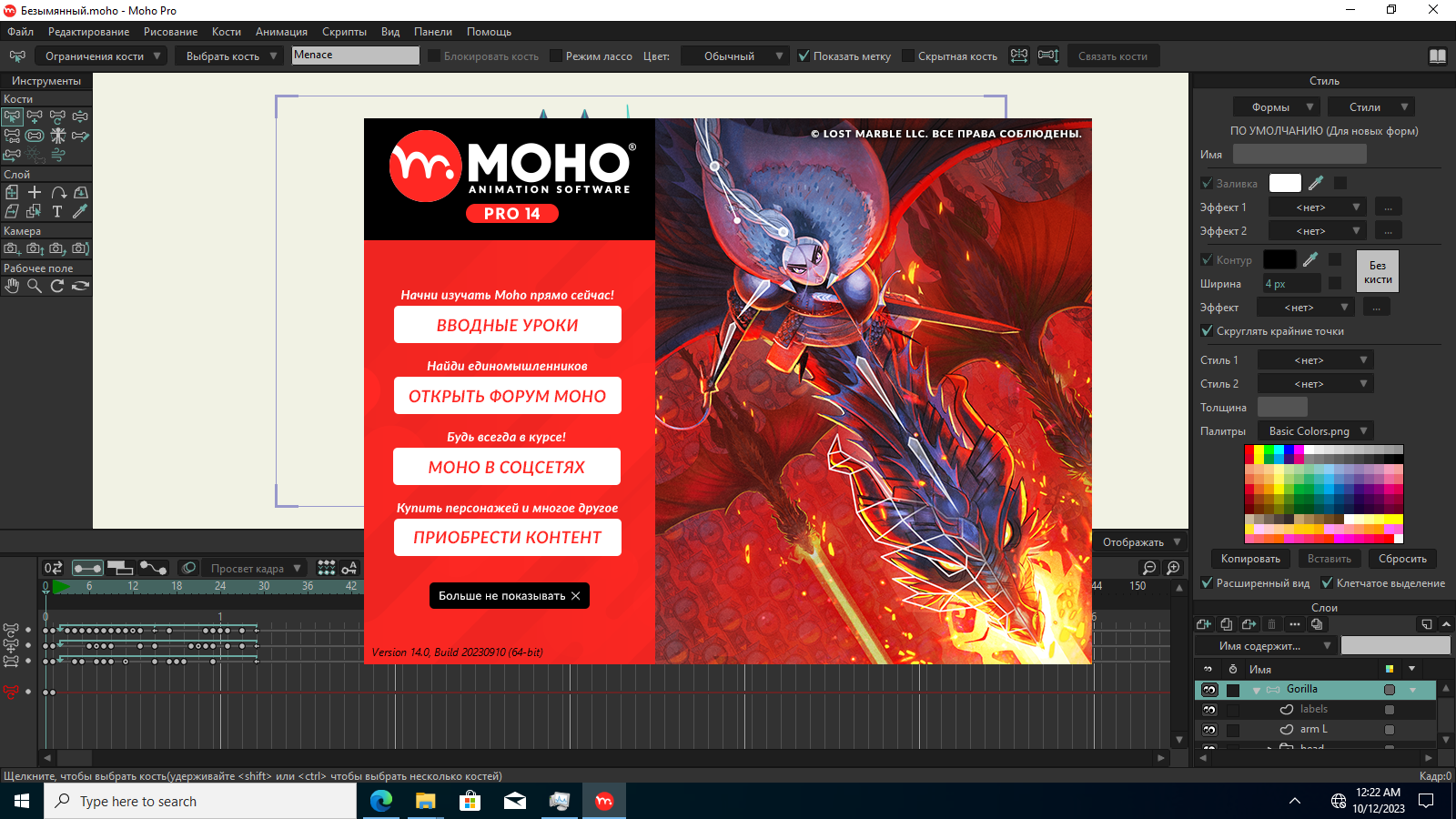Select the Transform Layer tool
The height and width of the screenshot is (819, 1456).
tap(12, 192)
